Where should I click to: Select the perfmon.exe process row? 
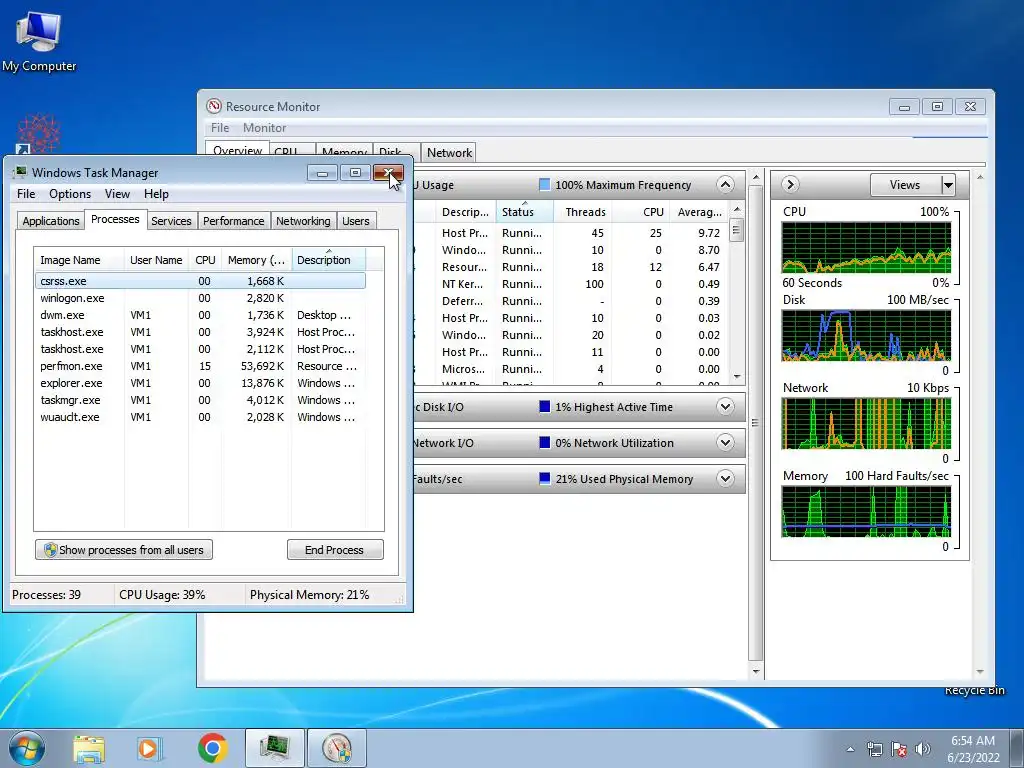point(200,366)
